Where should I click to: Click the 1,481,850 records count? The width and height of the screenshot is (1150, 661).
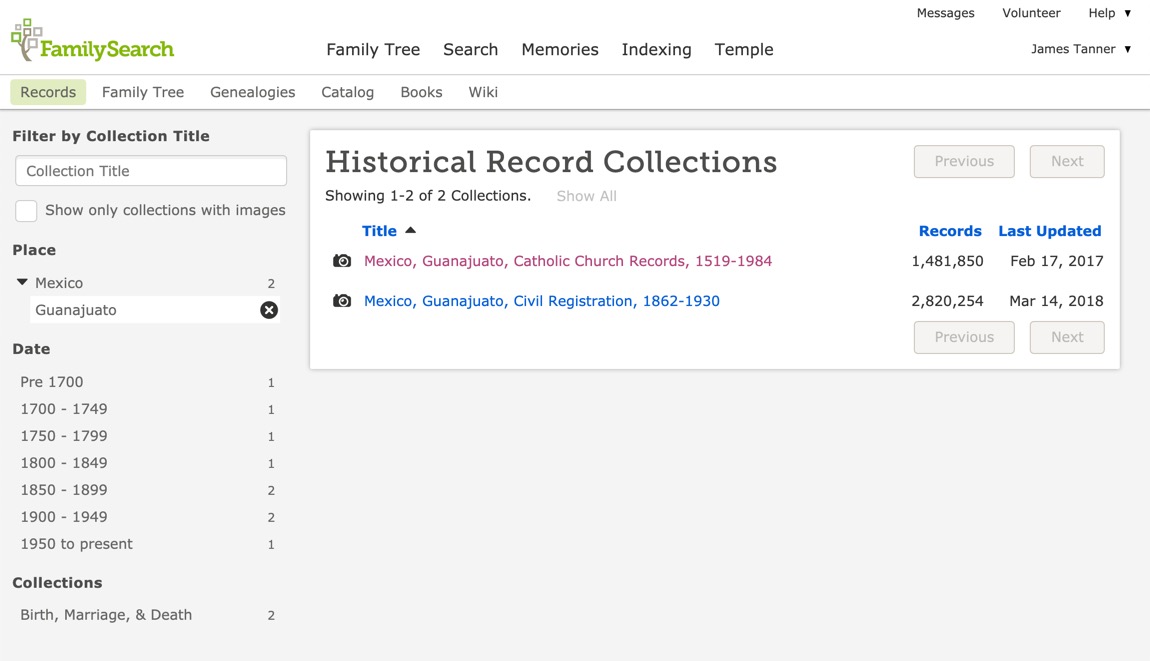[x=947, y=261]
